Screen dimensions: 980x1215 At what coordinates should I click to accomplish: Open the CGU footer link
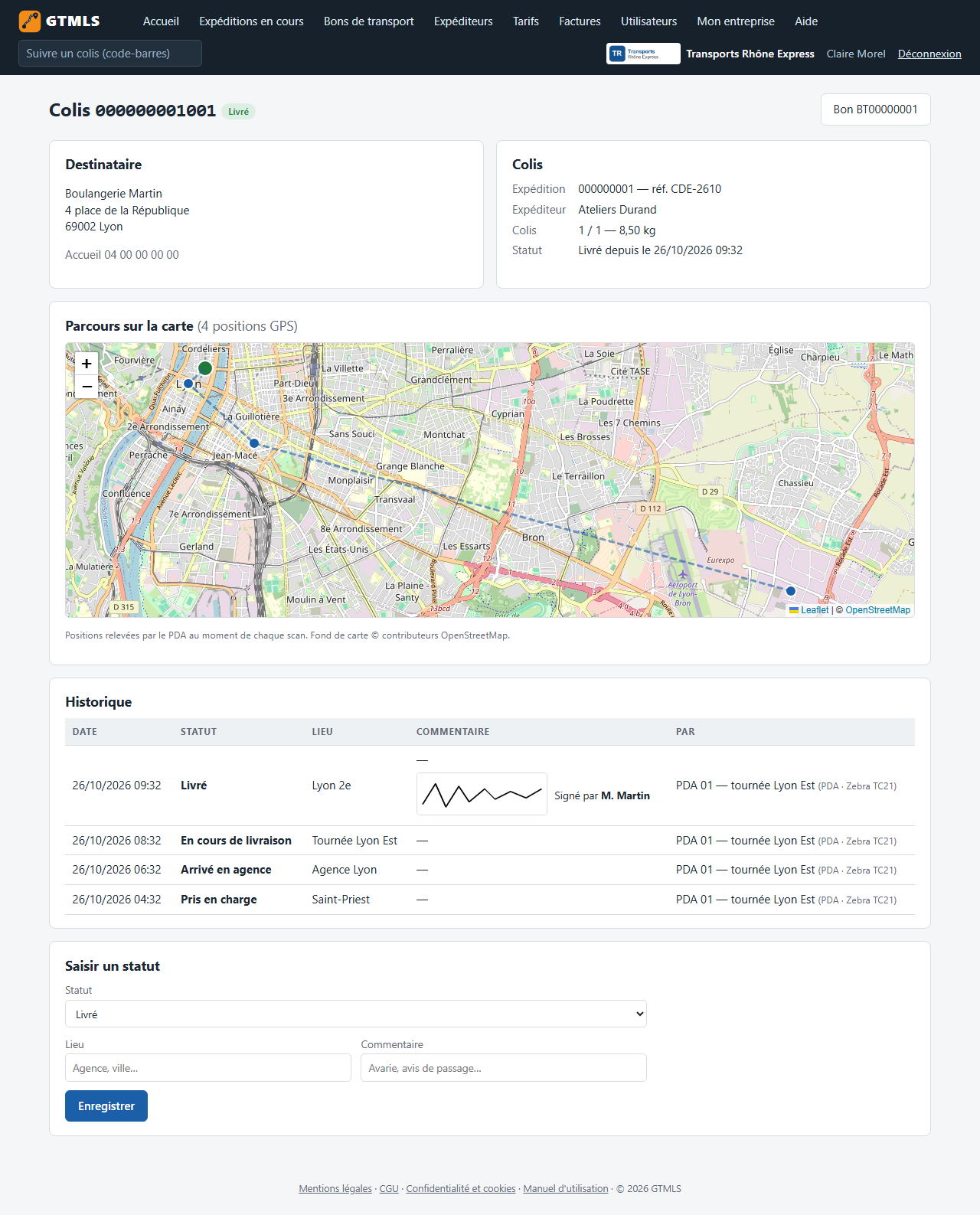[x=389, y=1189]
